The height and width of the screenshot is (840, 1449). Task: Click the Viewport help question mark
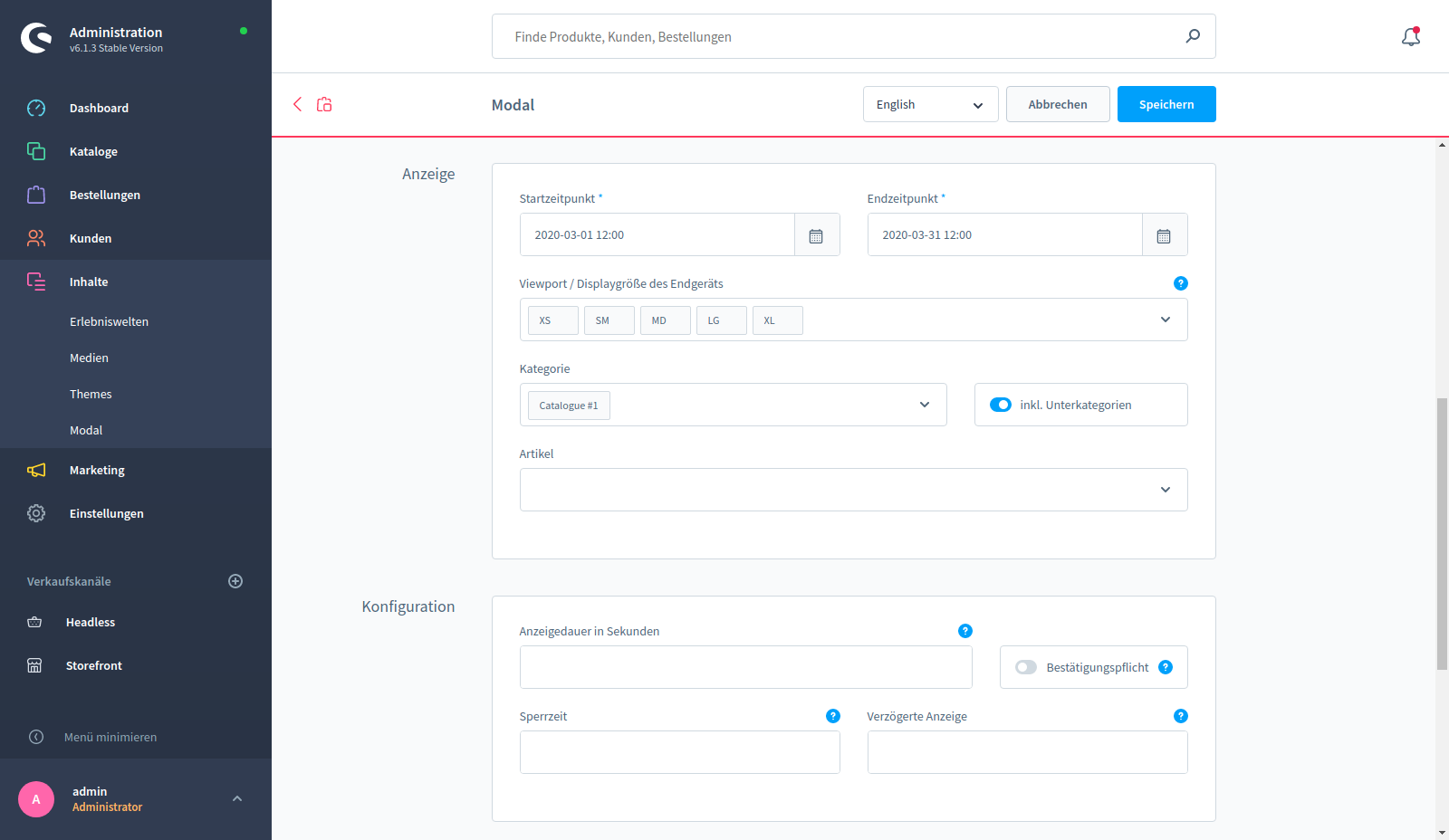pyautogui.click(x=1180, y=283)
